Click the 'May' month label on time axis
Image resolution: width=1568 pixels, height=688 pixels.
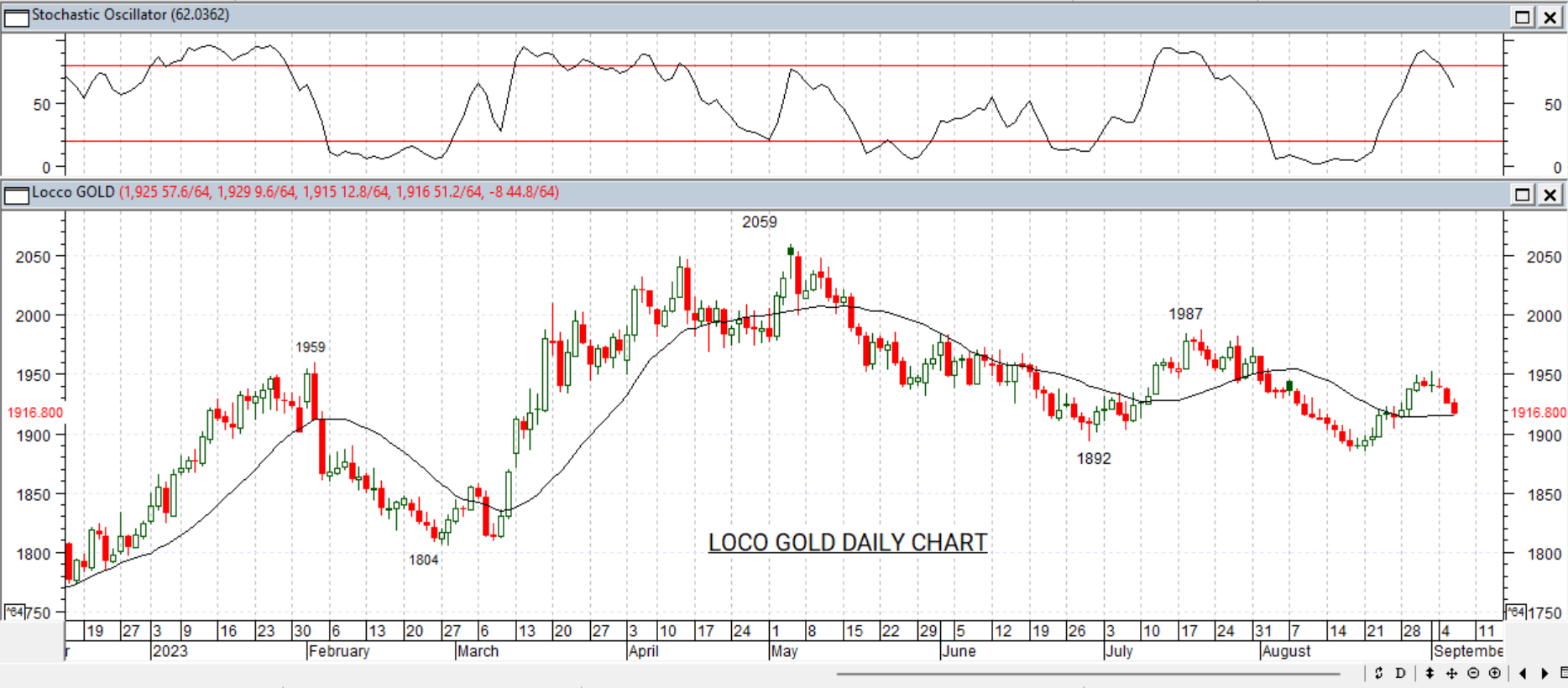[785, 651]
